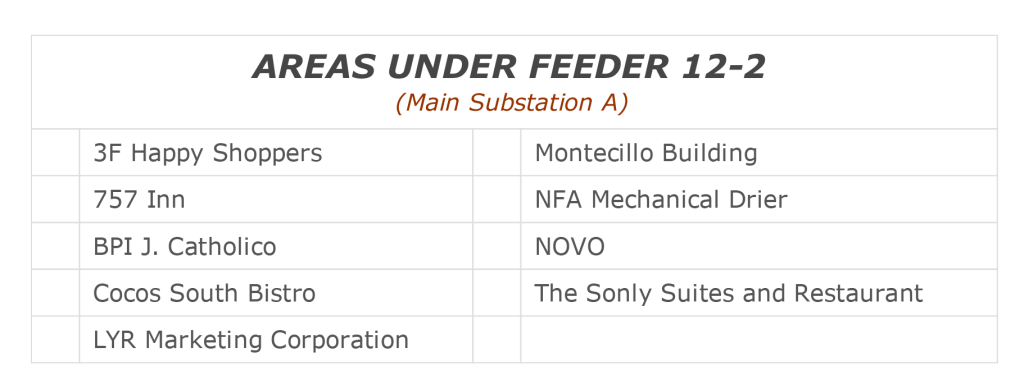
Task: Select the Main Substation A subtitle
Action: [511, 103]
